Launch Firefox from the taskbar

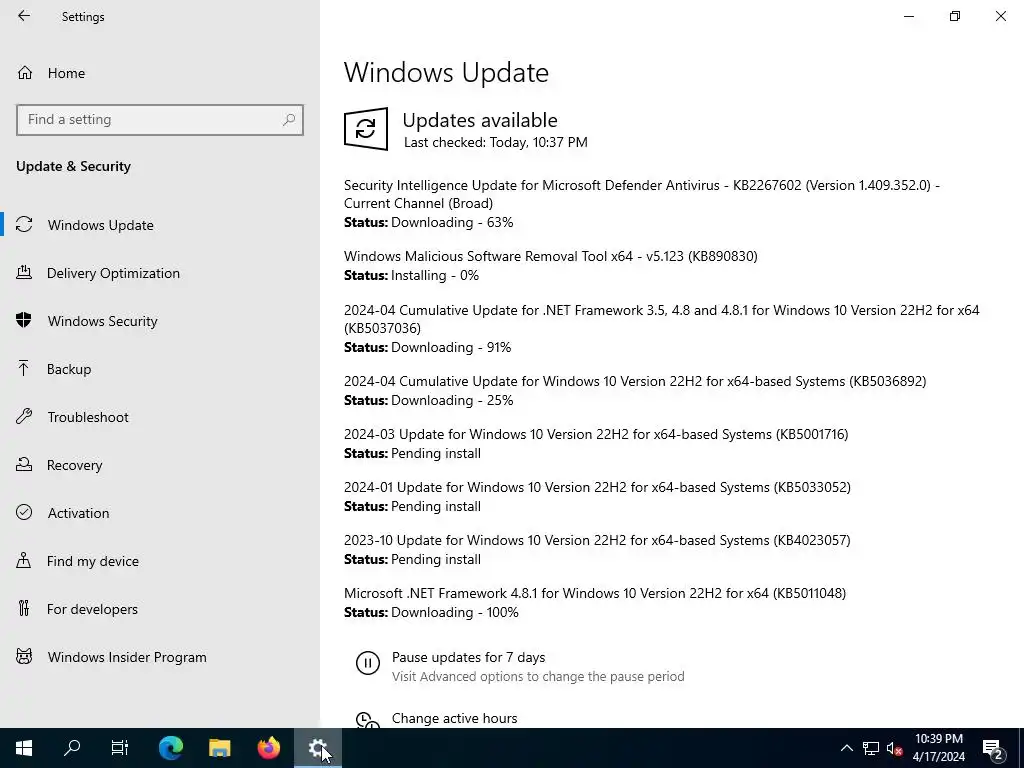pyautogui.click(x=268, y=748)
